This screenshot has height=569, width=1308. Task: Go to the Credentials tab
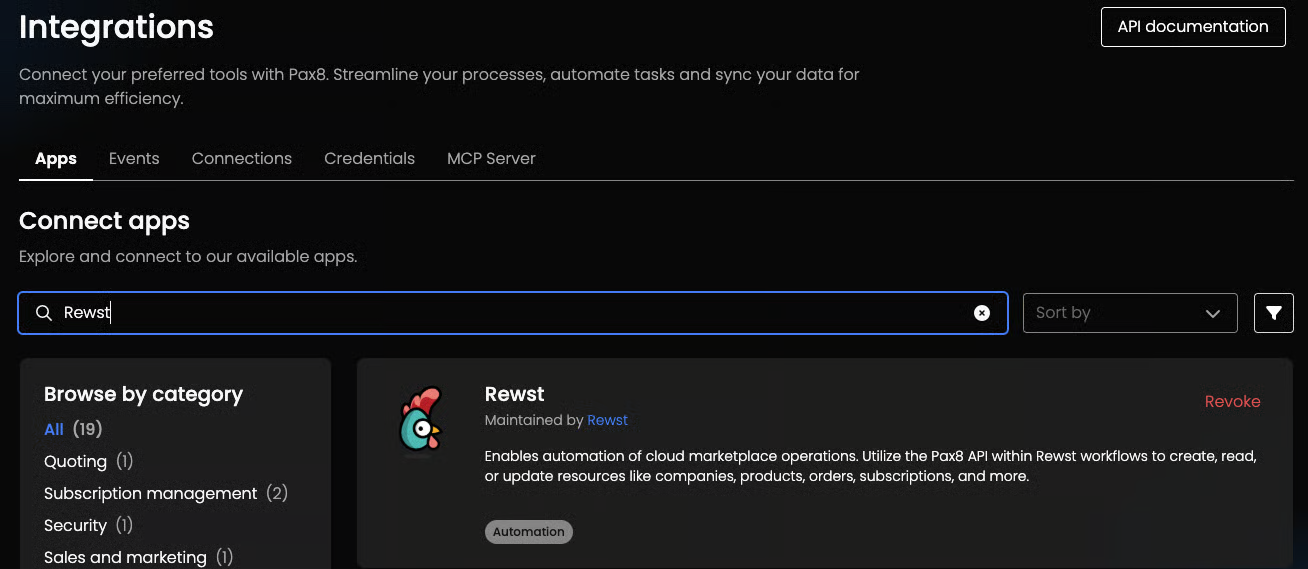tap(369, 158)
